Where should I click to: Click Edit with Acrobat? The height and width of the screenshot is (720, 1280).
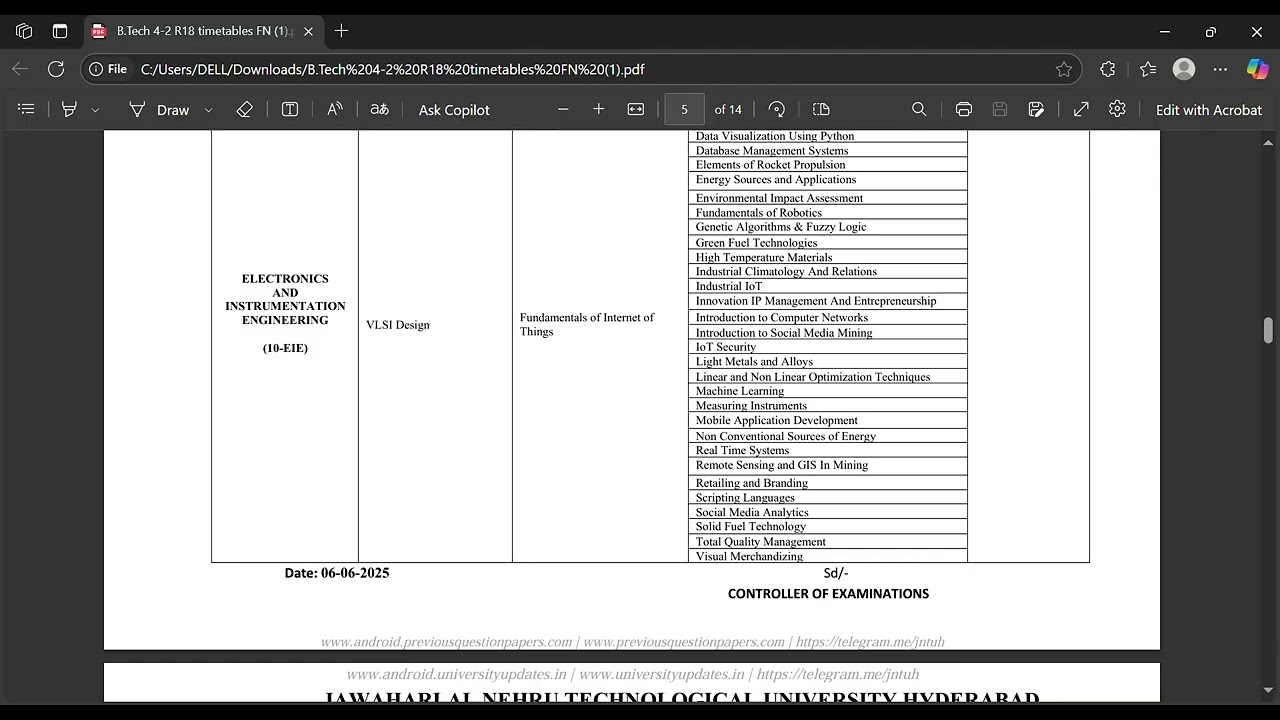1209,110
